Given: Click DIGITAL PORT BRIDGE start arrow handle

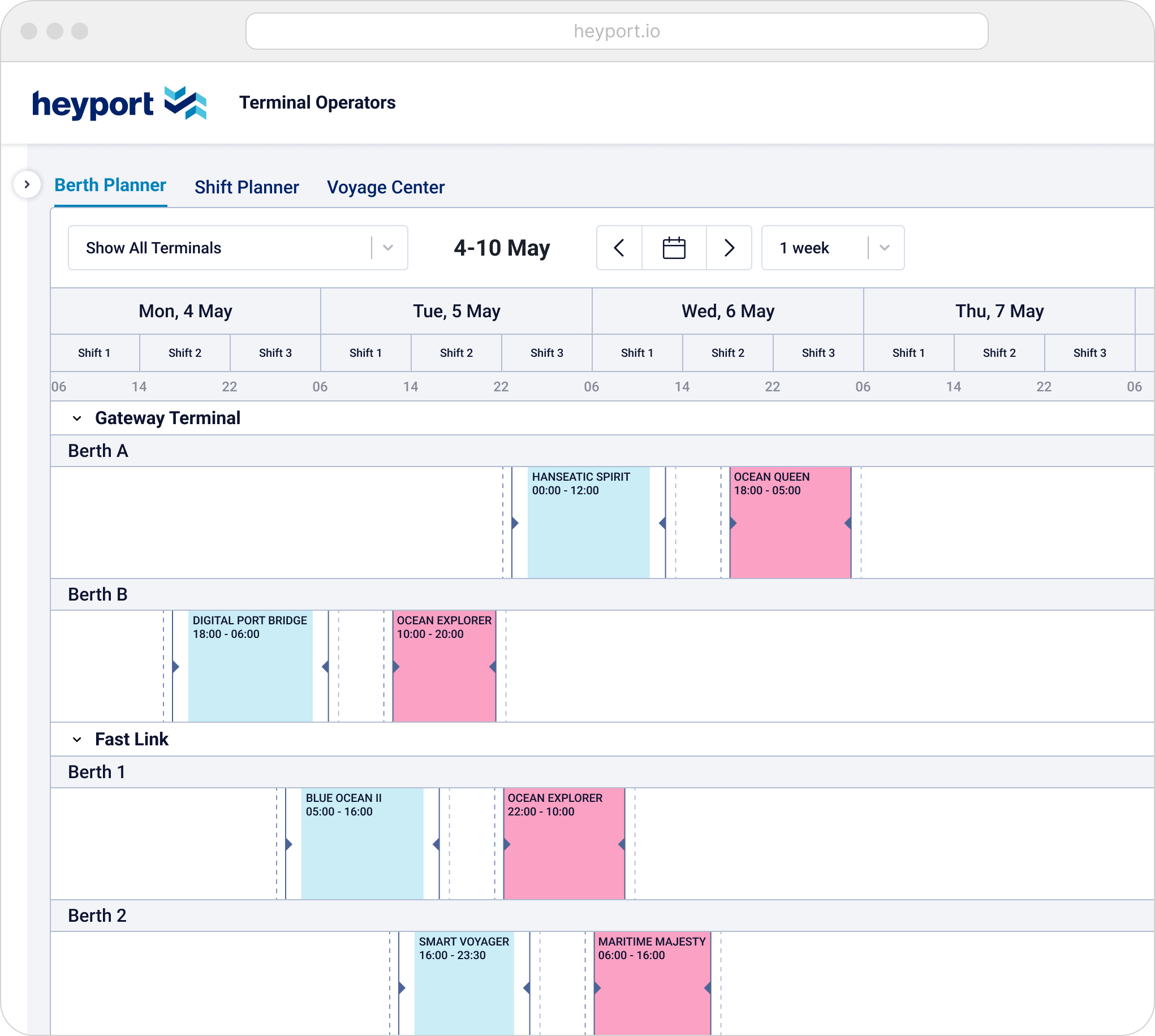Looking at the screenshot, I should (176, 667).
